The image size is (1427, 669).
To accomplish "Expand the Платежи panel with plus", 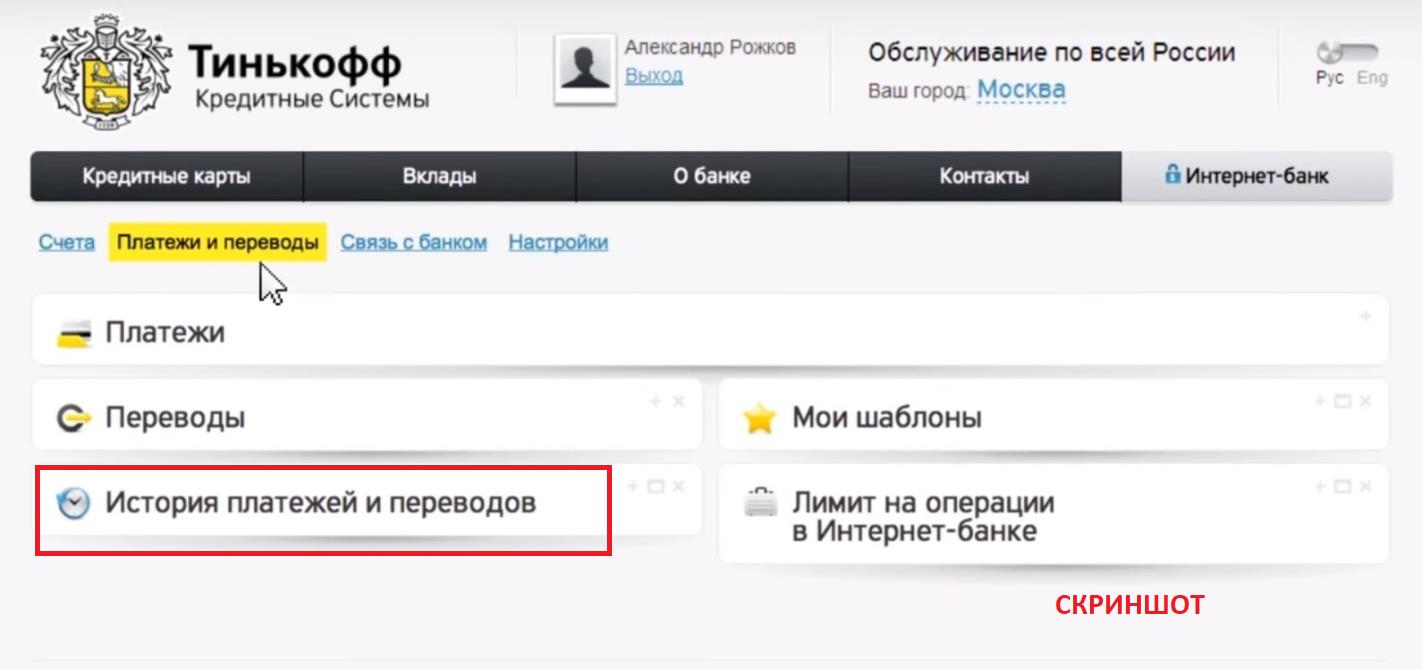I will 1365,316.
